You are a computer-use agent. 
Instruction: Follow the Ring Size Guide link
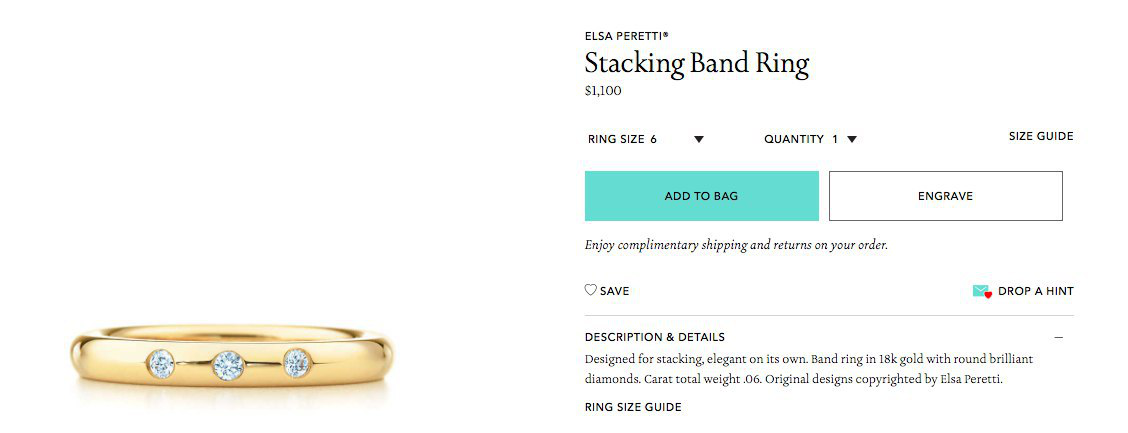632,407
